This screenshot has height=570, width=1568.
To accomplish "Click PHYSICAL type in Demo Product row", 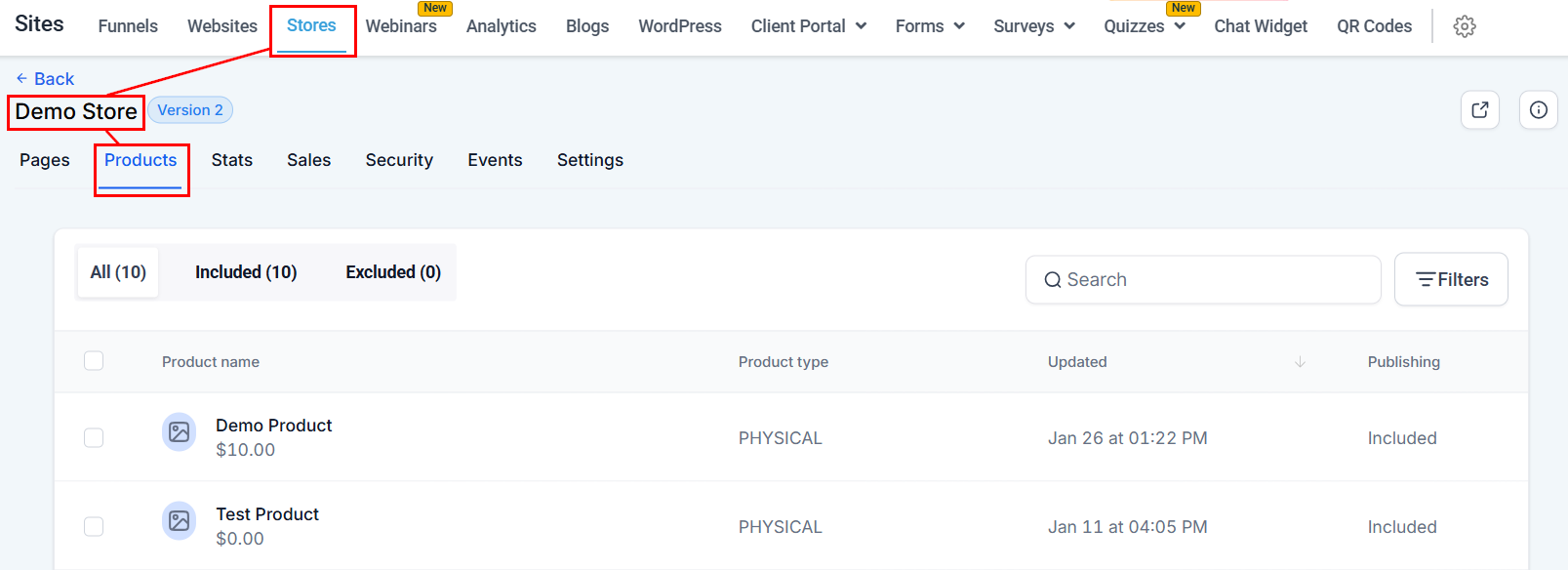I will (780, 438).
